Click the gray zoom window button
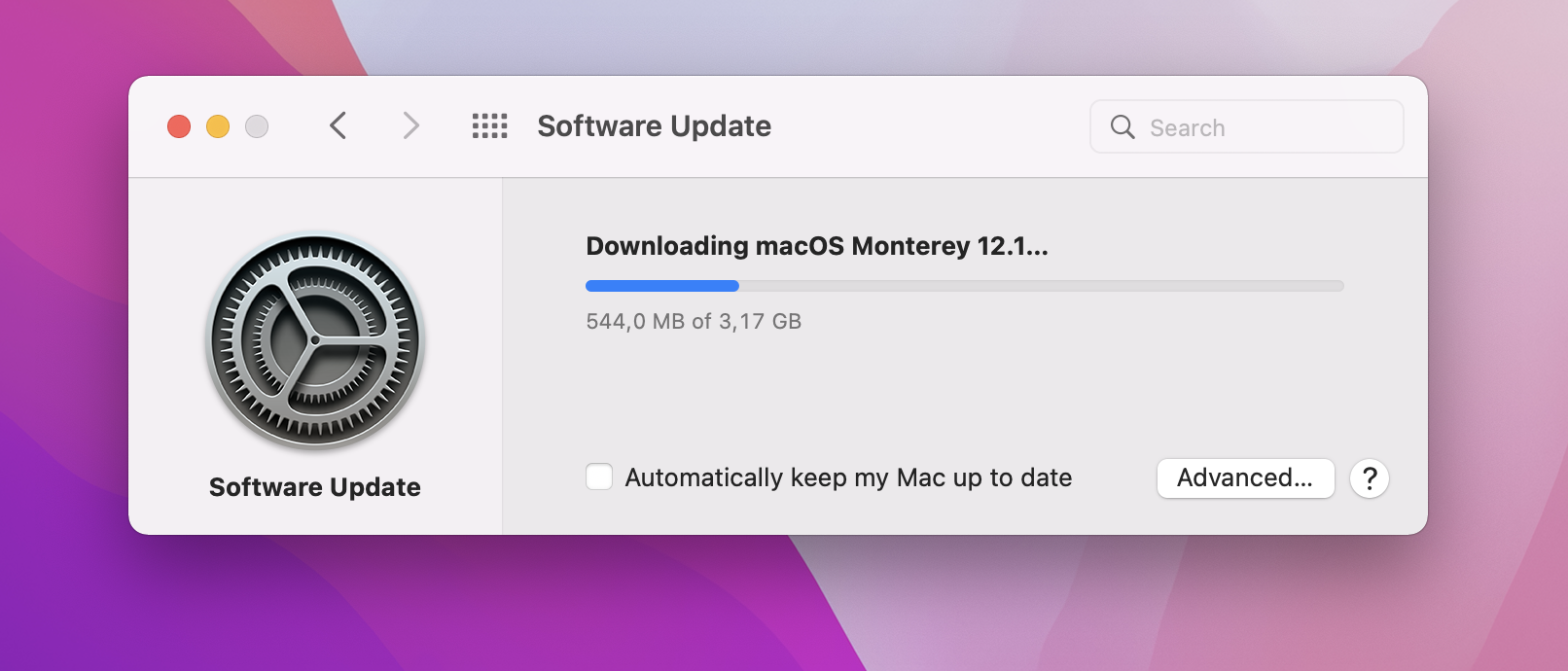The image size is (1568, 671). pyautogui.click(x=257, y=126)
